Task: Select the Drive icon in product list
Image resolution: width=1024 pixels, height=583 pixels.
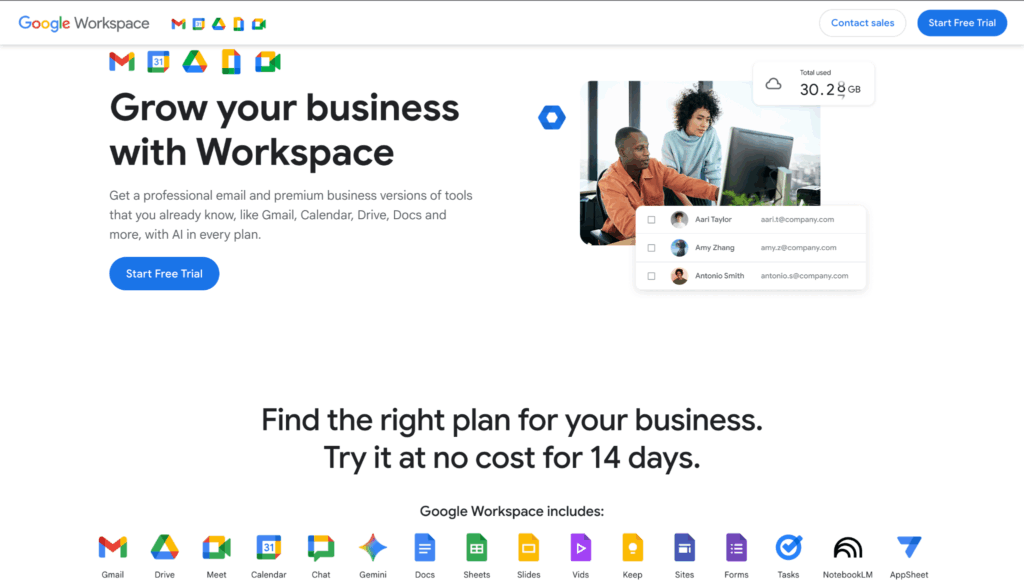Action: point(165,547)
